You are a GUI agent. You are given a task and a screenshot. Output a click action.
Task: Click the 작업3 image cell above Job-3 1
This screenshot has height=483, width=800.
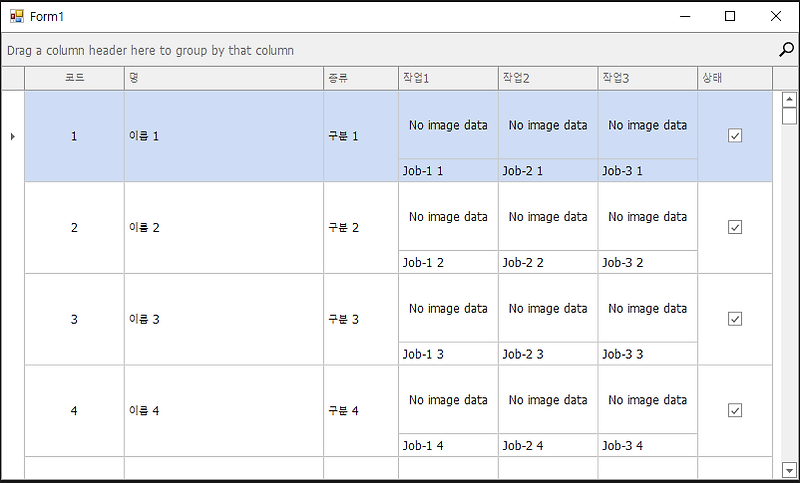(647, 125)
